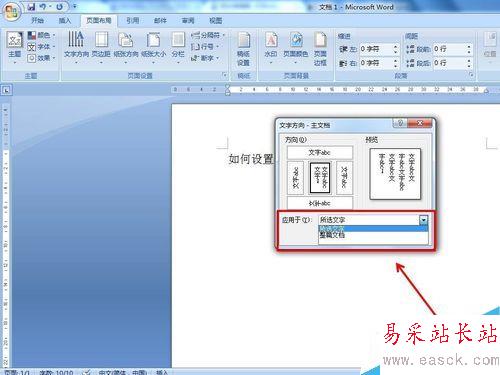The image size is (500, 375).
Task: Select the horizontal 文字abc direction option
Action: tap(320, 152)
